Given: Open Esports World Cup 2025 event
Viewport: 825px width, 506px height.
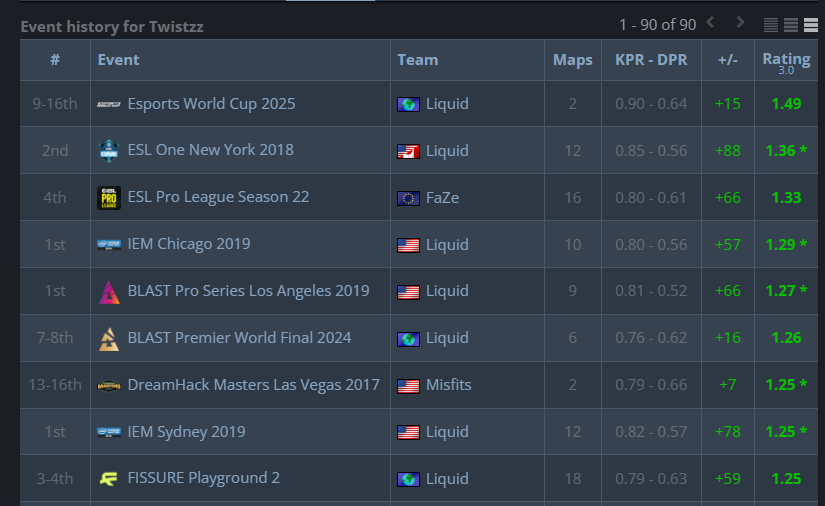Looking at the screenshot, I should pyautogui.click(x=211, y=104).
